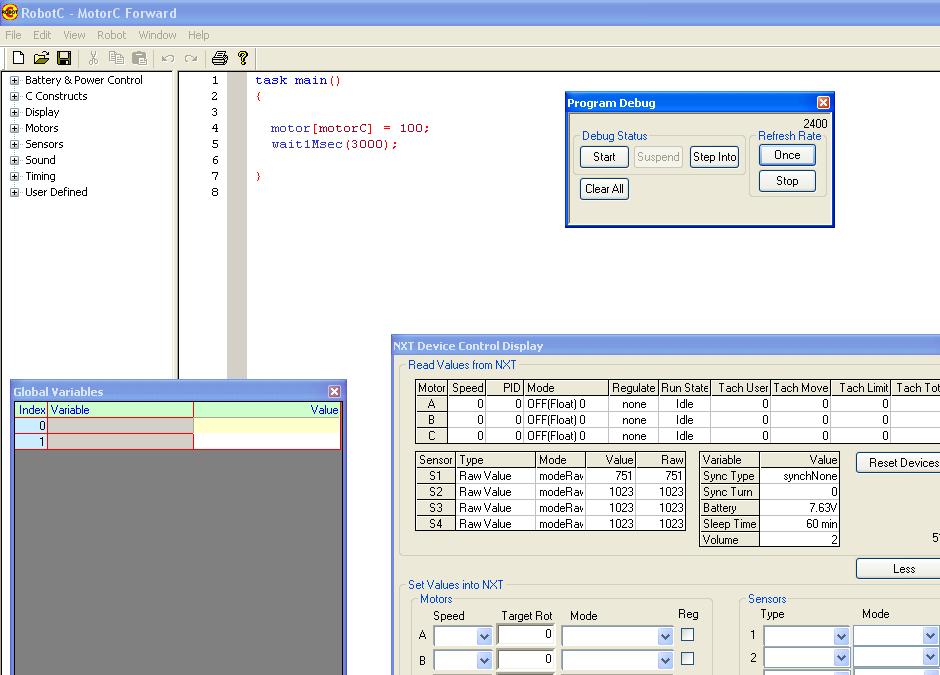The width and height of the screenshot is (940, 675).
Task: Click the Suspend button
Action: (658, 157)
